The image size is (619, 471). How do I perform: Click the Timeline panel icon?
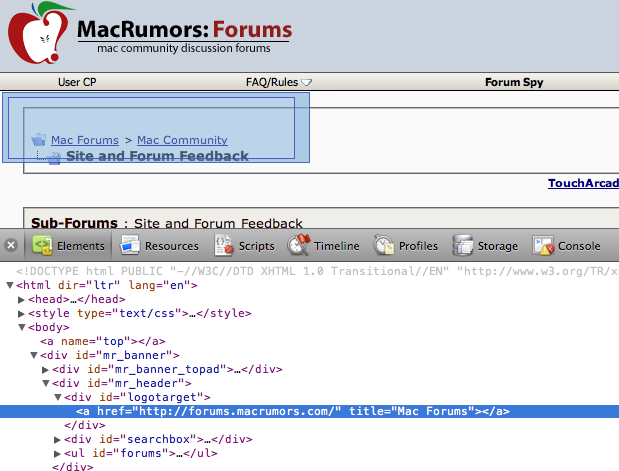299,245
